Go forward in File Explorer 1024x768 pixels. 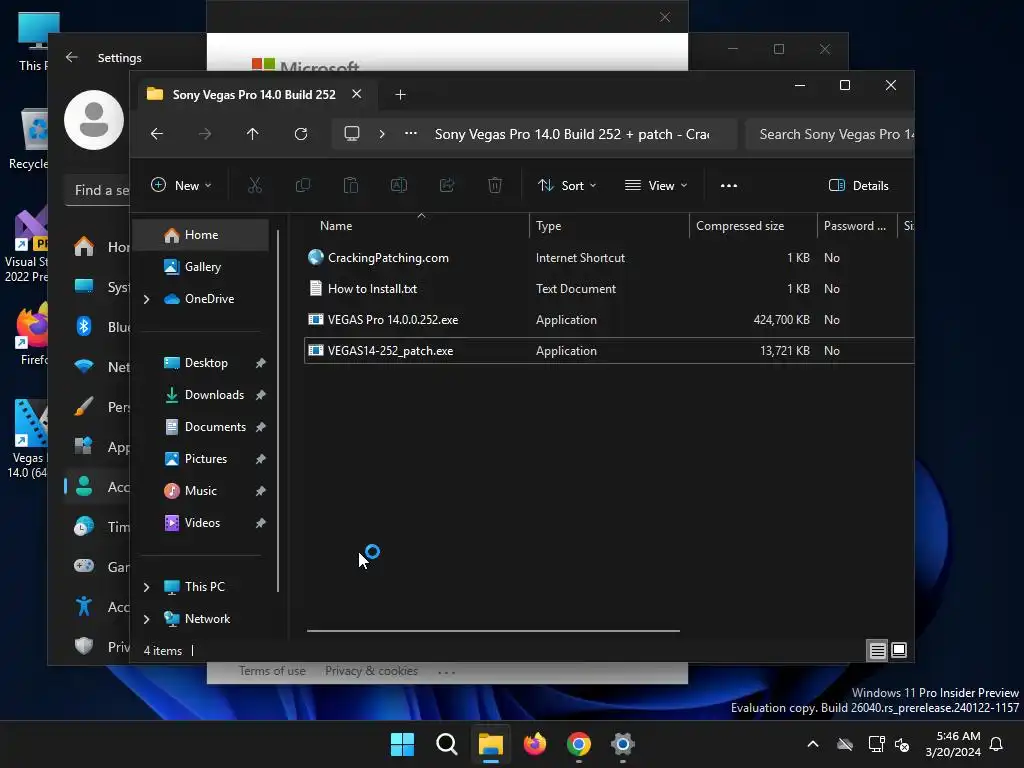[x=205, y=134]
